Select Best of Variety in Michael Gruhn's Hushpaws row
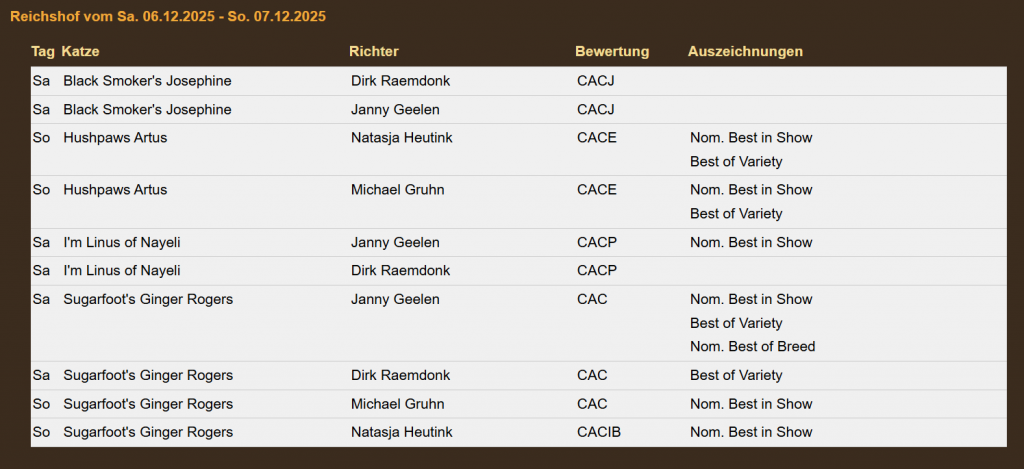 coord(736,213)
